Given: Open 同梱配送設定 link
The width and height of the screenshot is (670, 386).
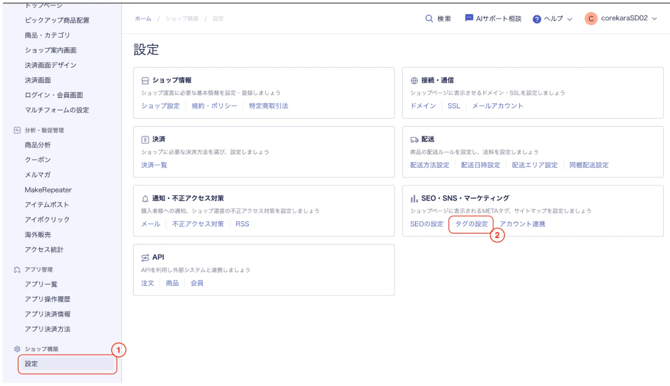Looking at the screenshot, I should [589, 165].
